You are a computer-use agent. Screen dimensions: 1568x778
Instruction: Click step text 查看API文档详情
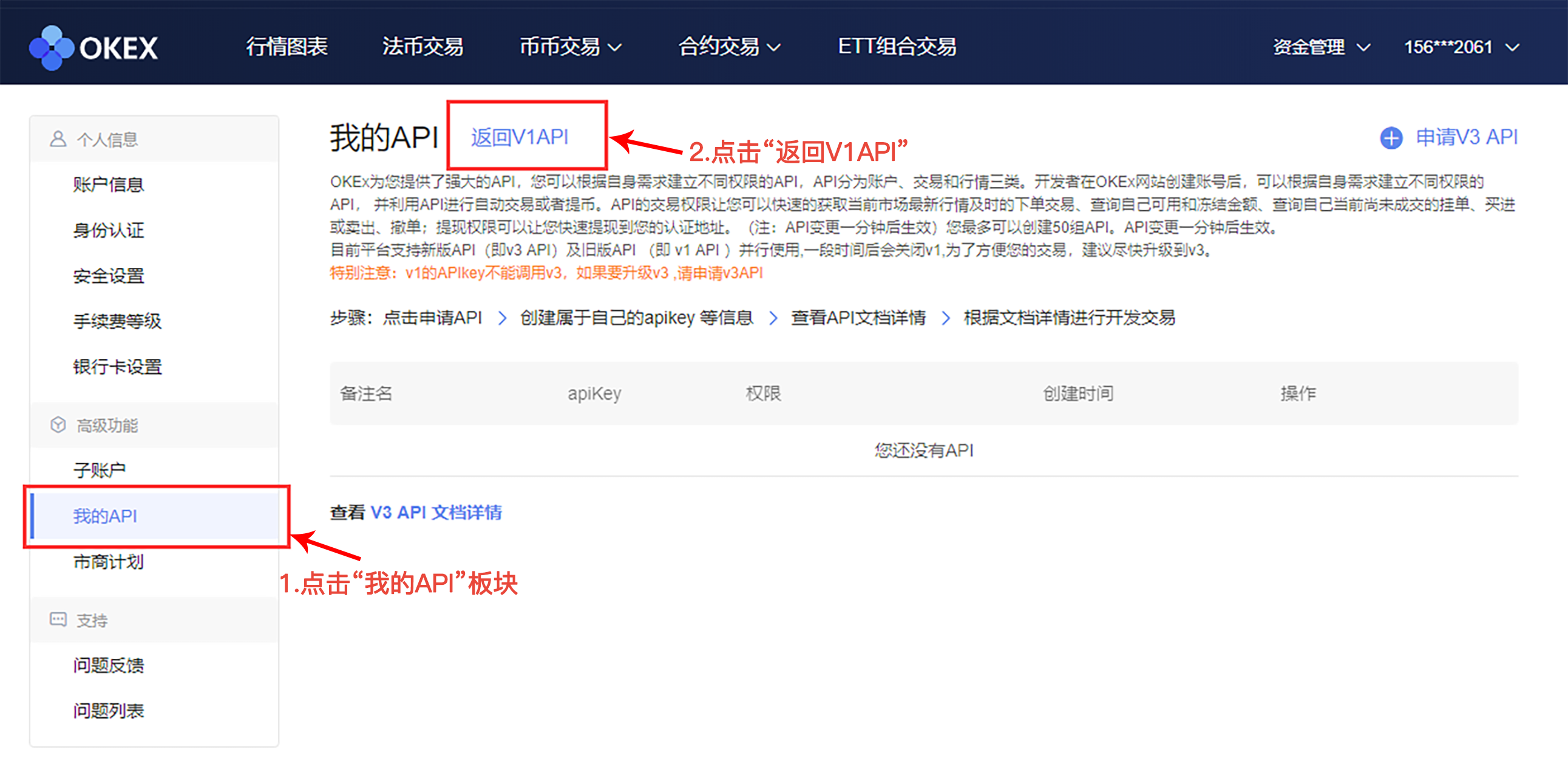(x=858, y=317)
